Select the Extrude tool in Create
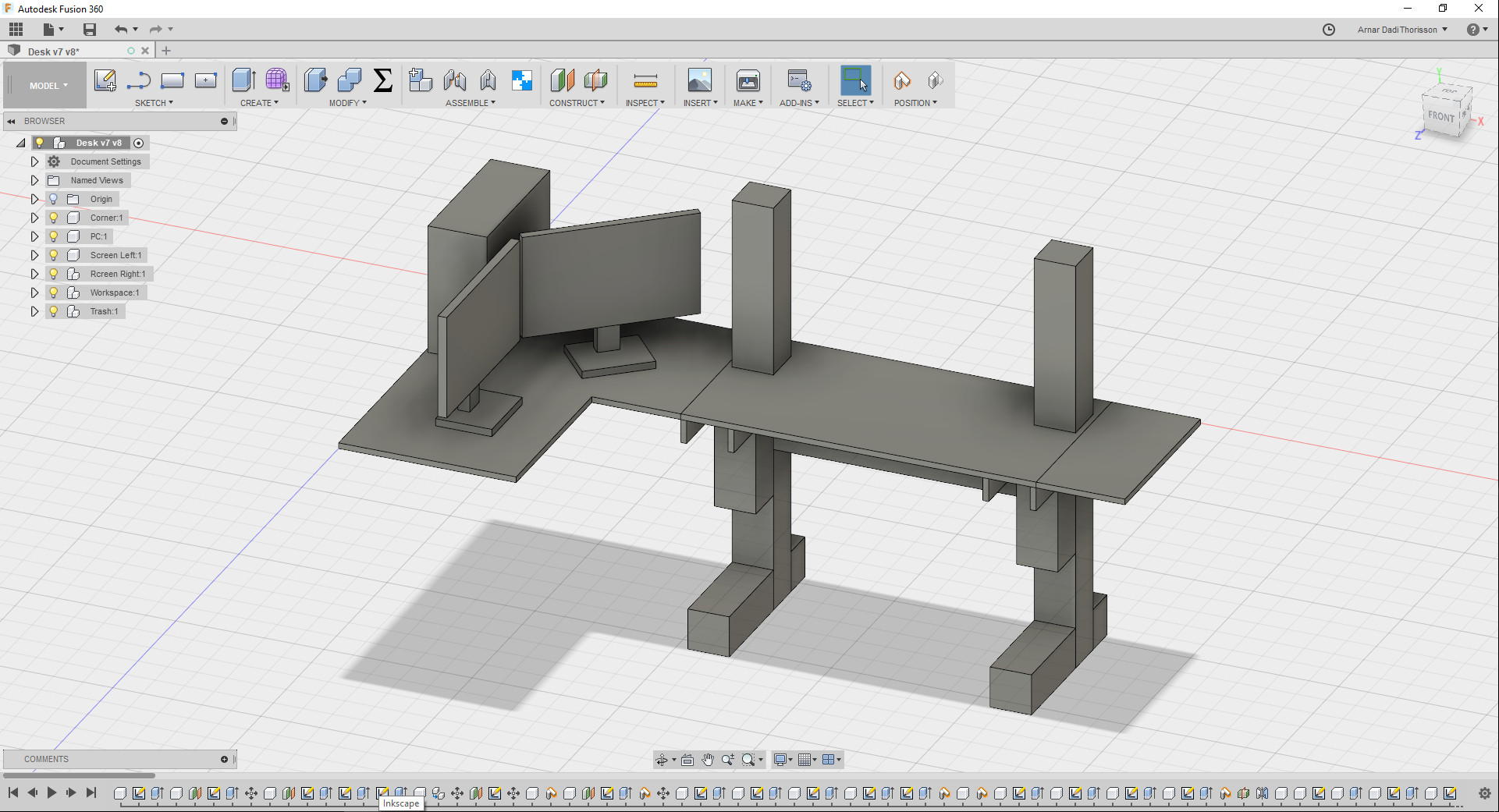Image resolution: width=1499 pixels, height=812 pixels. 243,80
